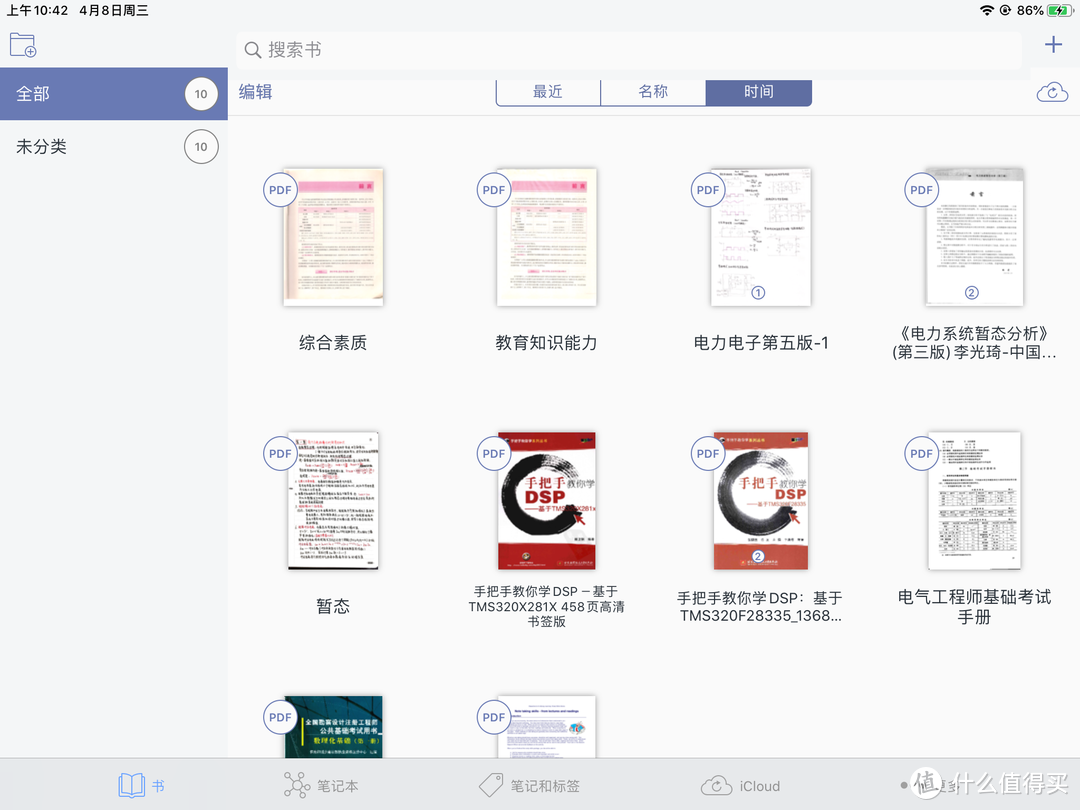This screenshot has height=810, width=1080.
Task: Open the DSP TMS320F28335 book cover
Action: pos(760,501)
